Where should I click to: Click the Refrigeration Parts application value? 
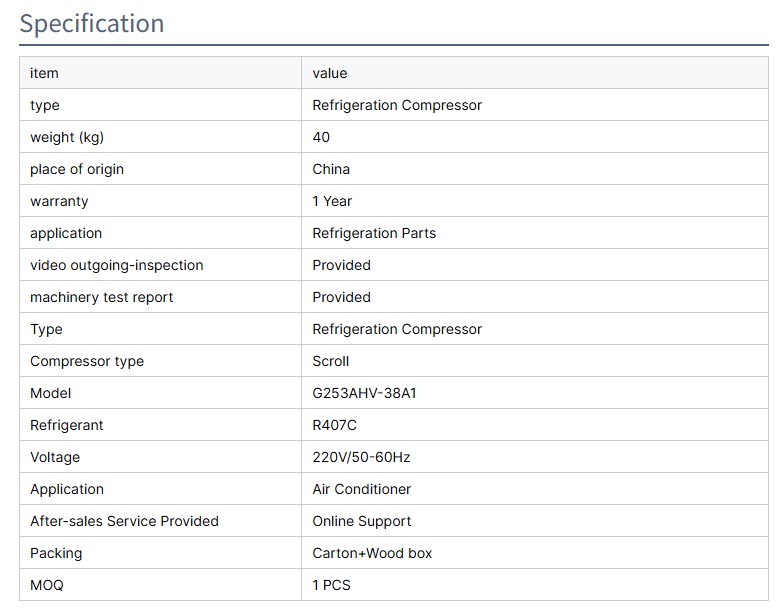374,233
